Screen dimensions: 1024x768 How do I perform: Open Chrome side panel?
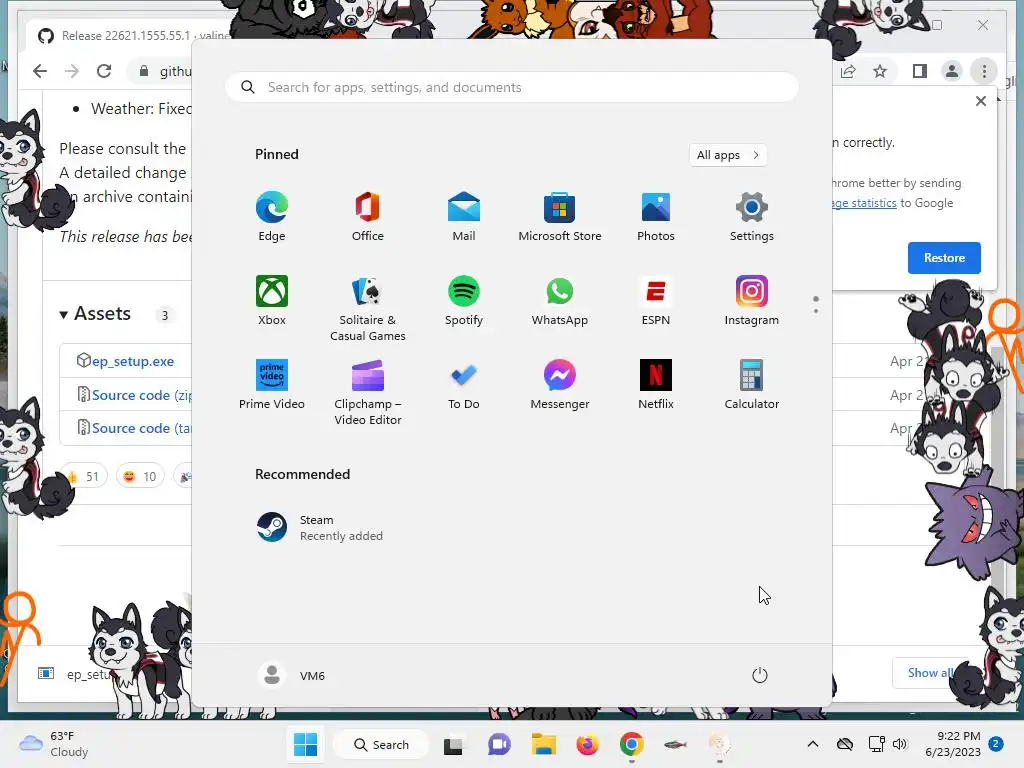pos(920,71)
